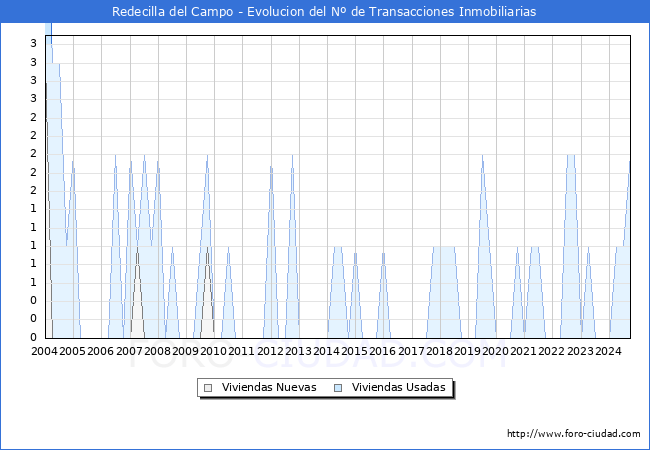Click the 2005 x-axis label

pos(72,351)
